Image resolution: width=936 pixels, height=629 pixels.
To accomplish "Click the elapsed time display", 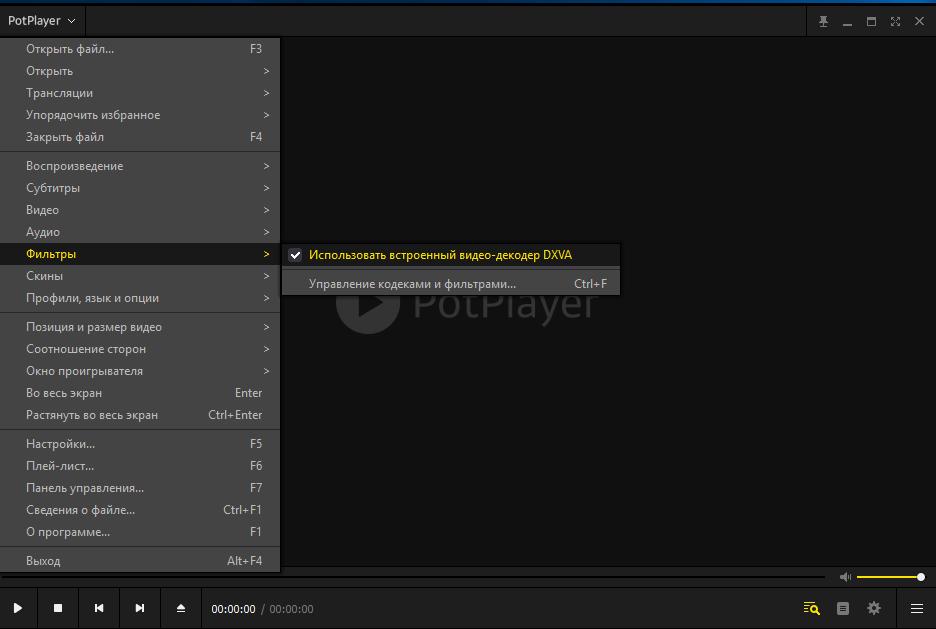I will pos(233,609).
